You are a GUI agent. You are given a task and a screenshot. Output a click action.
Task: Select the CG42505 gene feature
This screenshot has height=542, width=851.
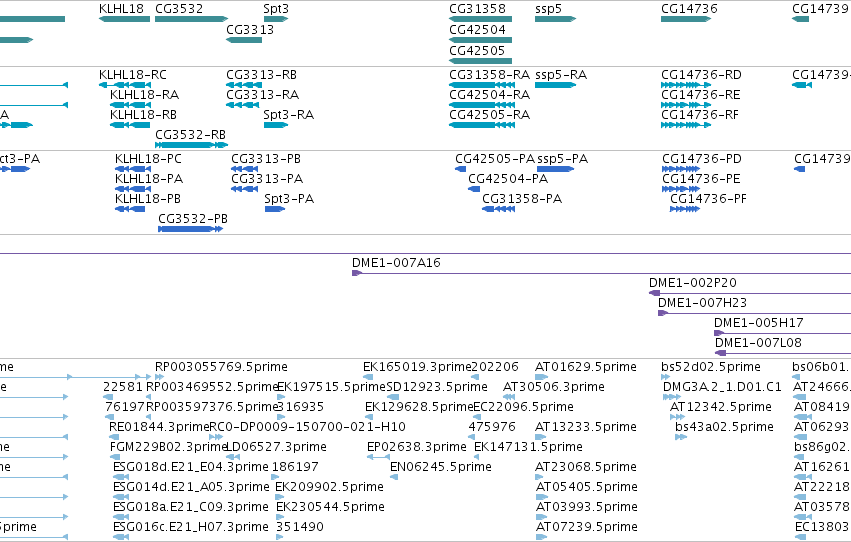pos(481,61)
